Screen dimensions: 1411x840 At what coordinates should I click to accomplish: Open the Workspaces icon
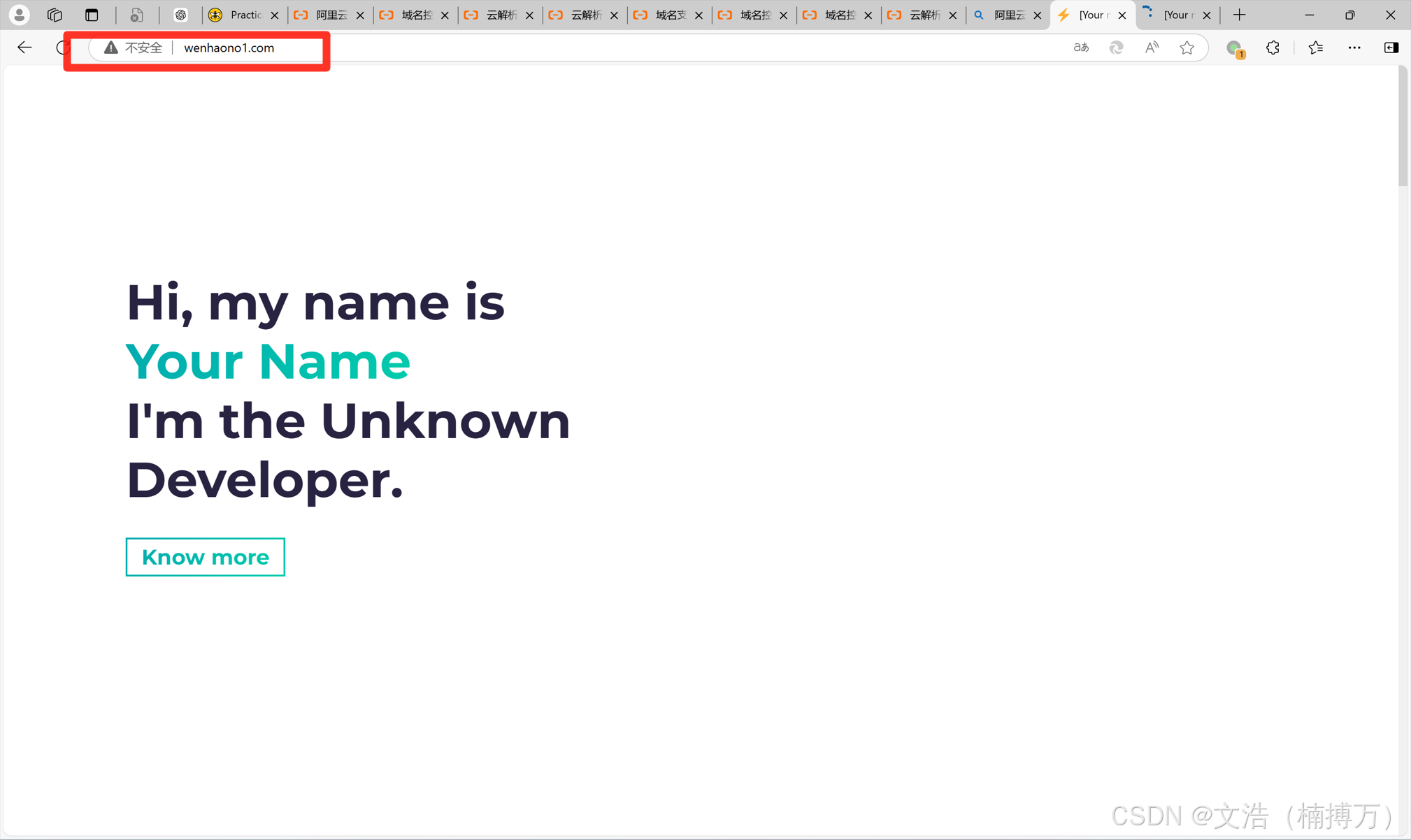click(x=55, y=15)
